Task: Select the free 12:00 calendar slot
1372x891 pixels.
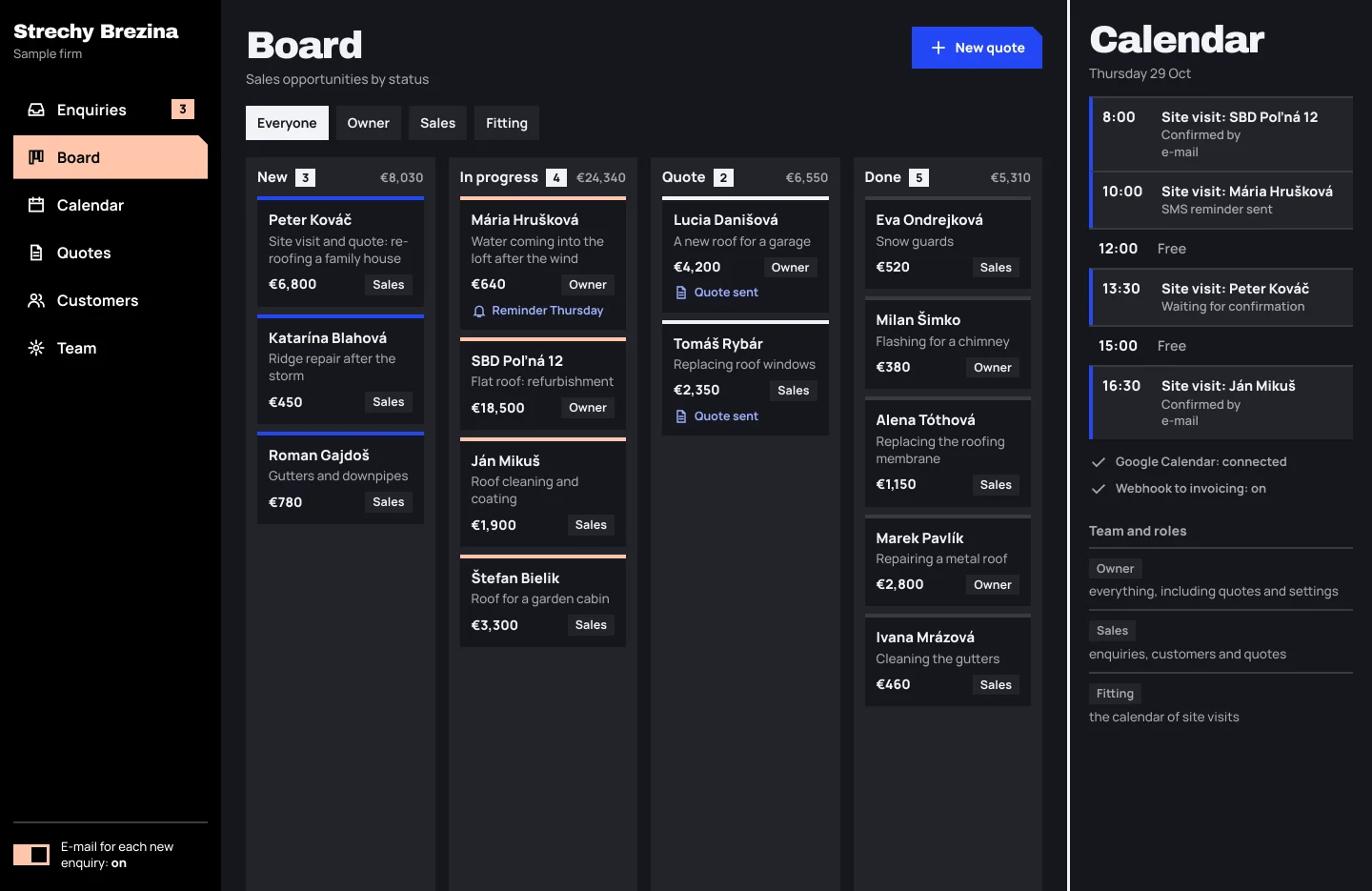Action: [x=1221, y=249]
